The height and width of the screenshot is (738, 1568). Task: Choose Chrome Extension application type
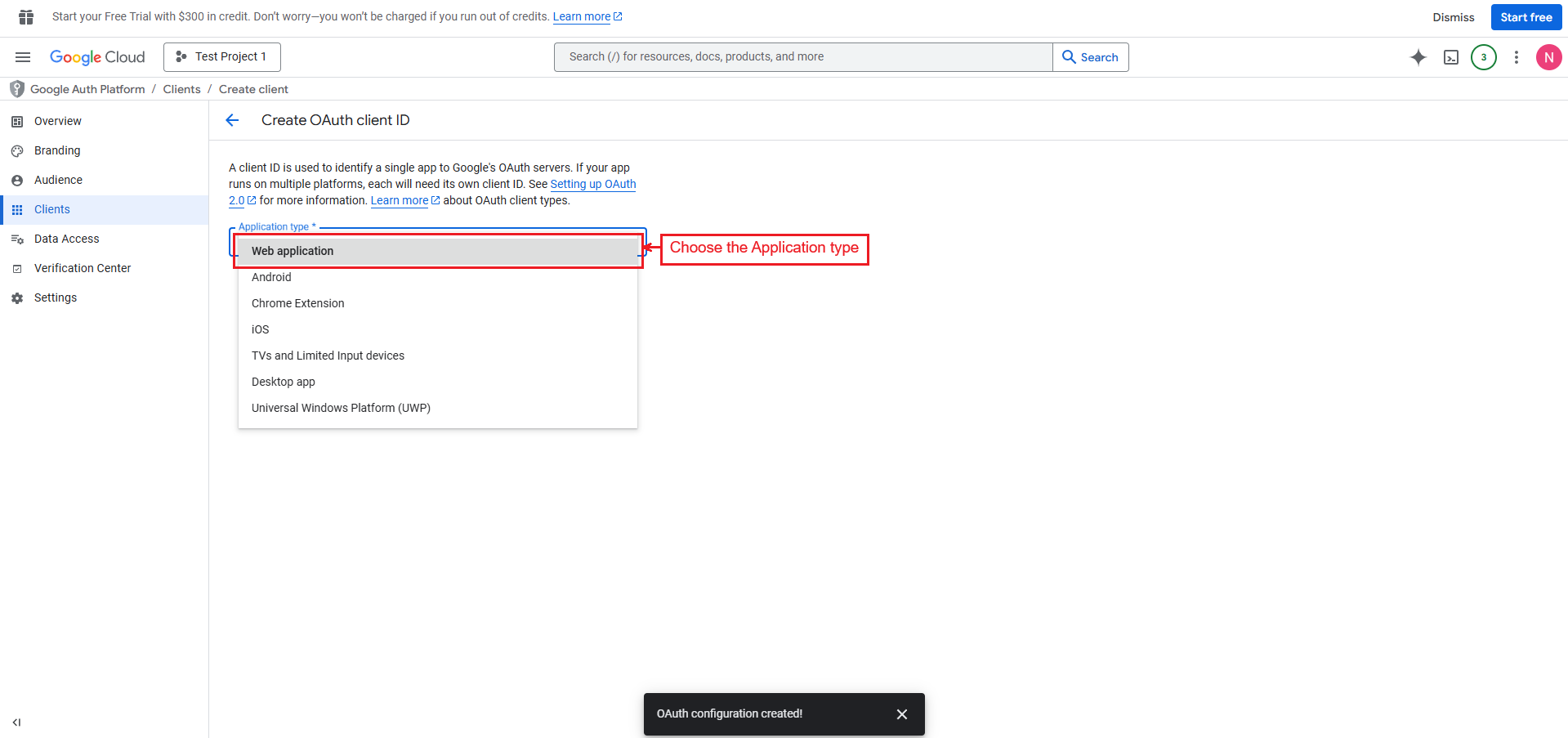[x=298, y=303]
